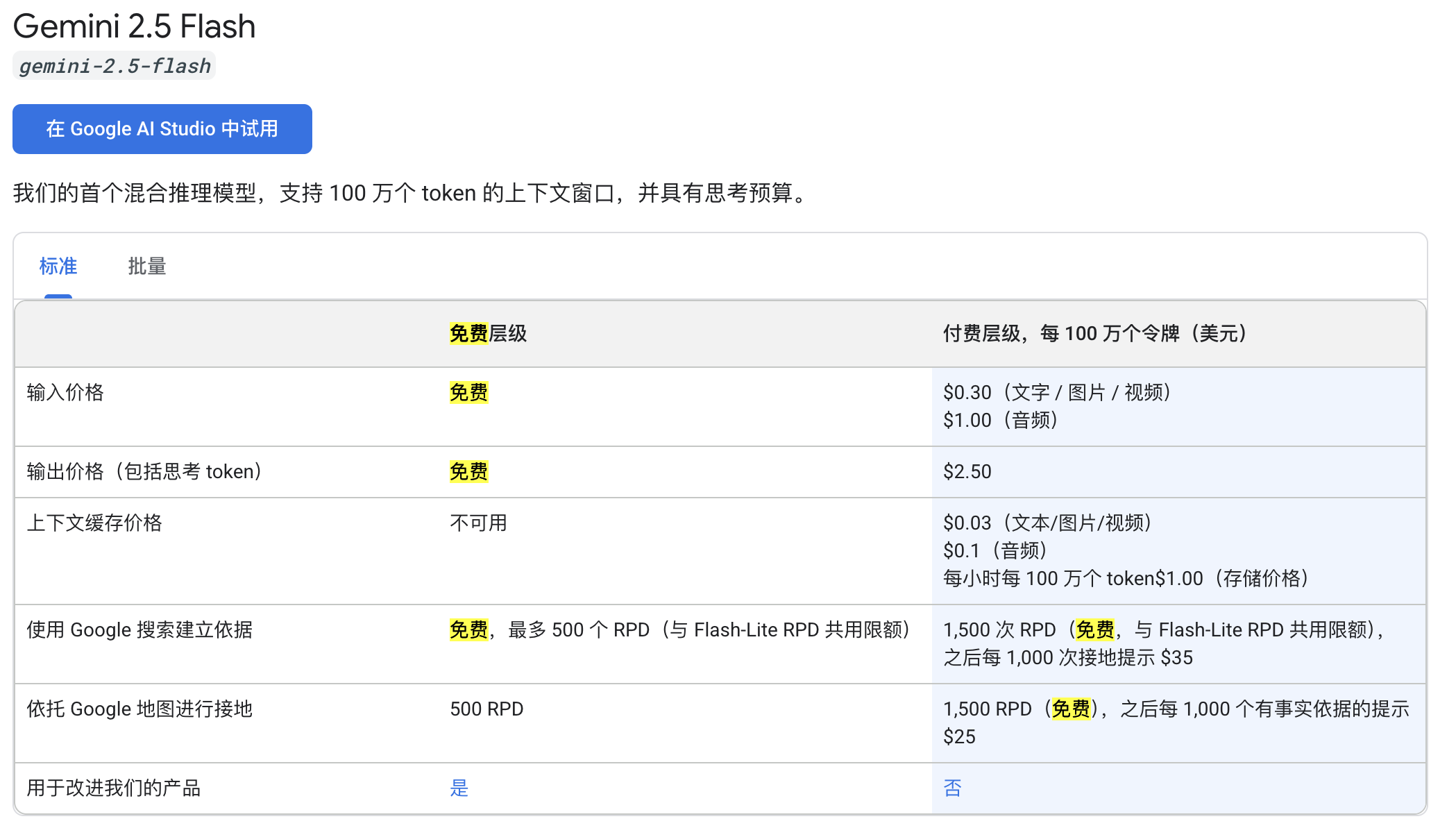Screen dimensions: 1456x837
Task: Select the "使用 Google 搜索建立依据" row label
Action: [139, 629]
